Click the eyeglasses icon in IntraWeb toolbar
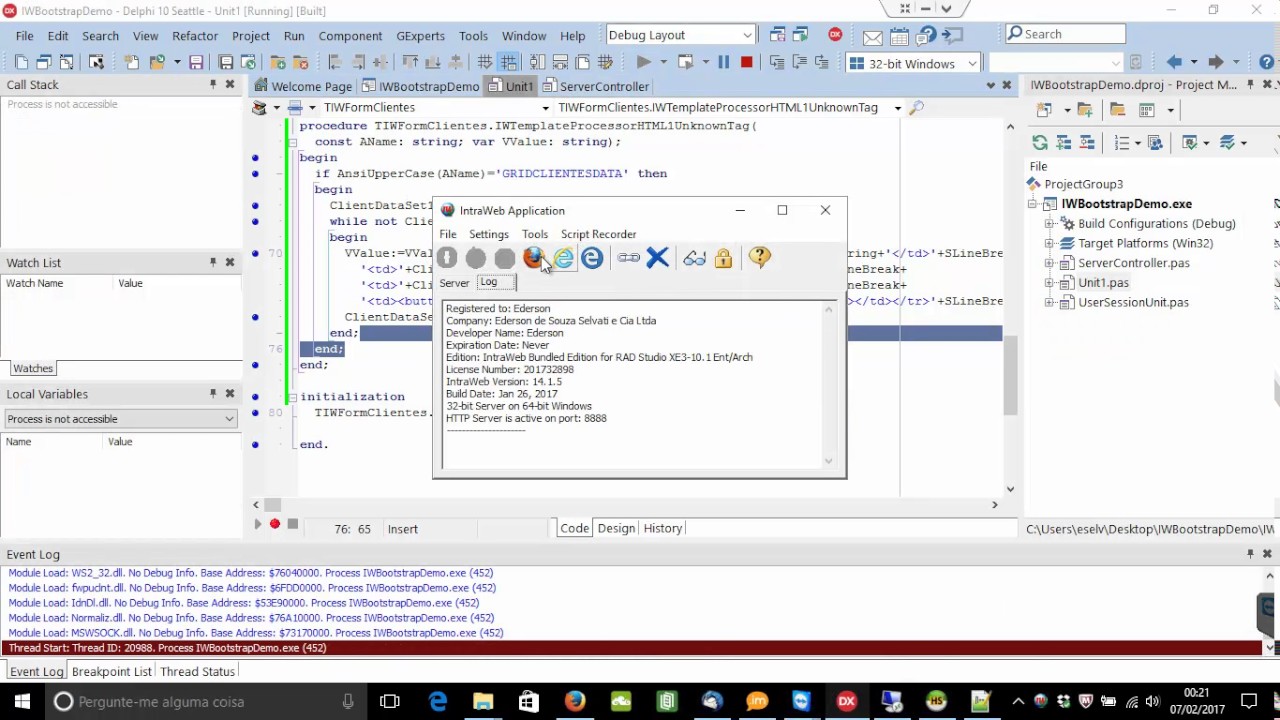The image size is (1280, 720). pos(694,258)
